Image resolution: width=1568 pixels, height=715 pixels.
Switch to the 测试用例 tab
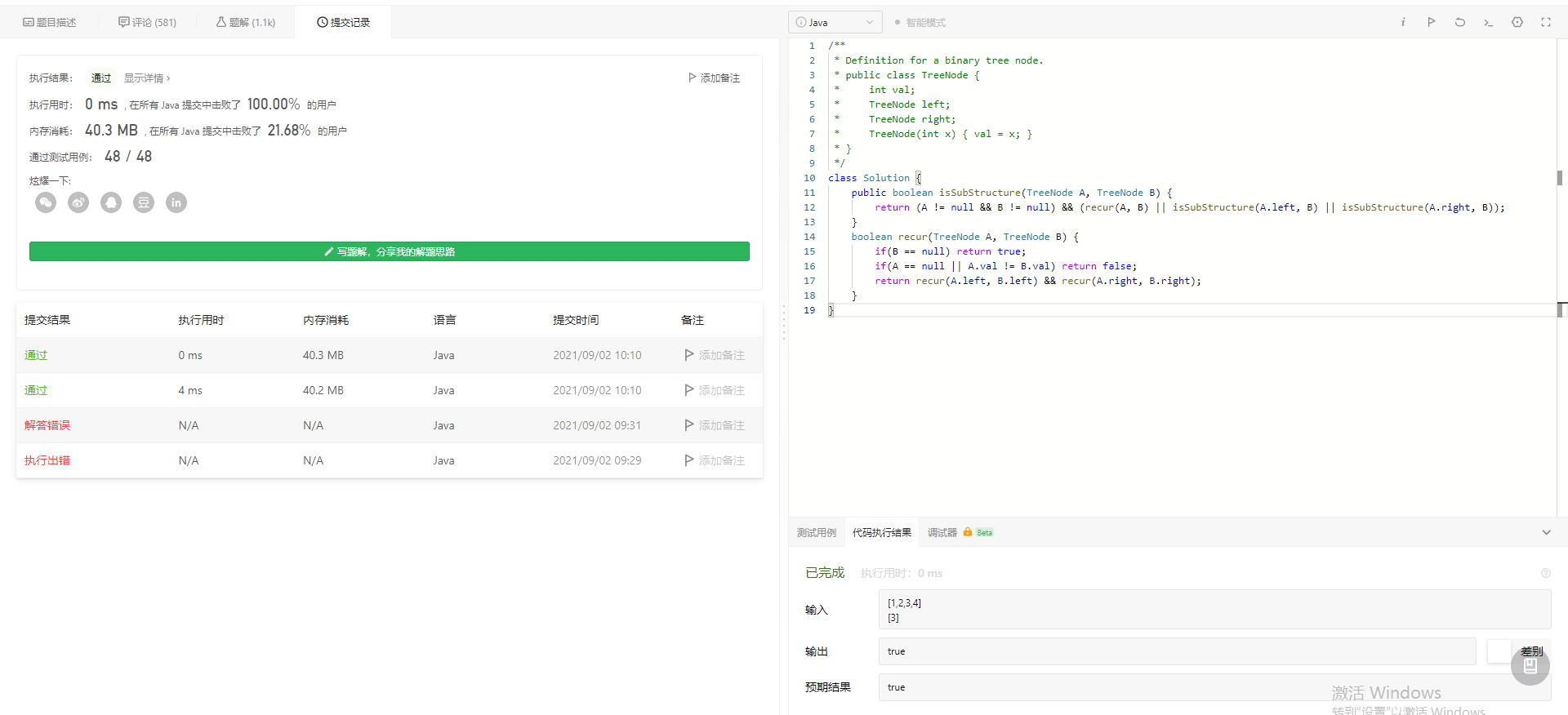point(817,532)
